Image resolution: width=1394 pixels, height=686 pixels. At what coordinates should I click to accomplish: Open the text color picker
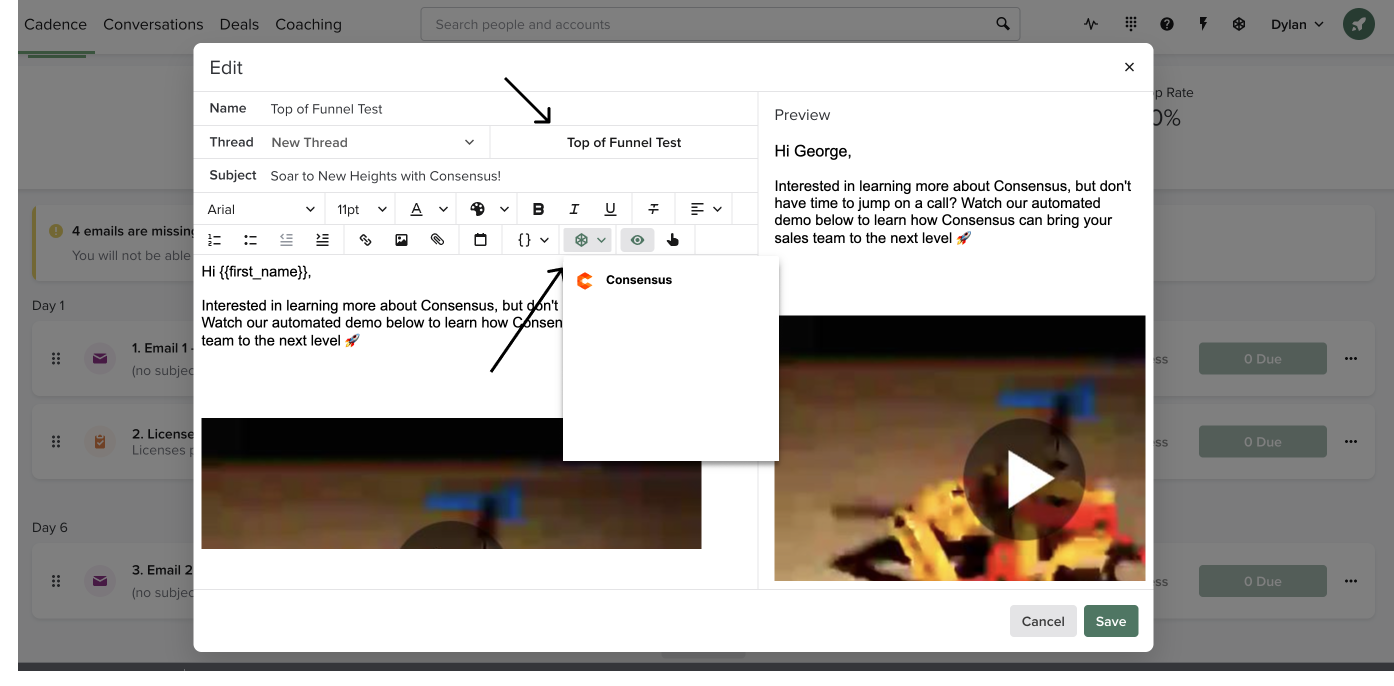click(428, 209)
